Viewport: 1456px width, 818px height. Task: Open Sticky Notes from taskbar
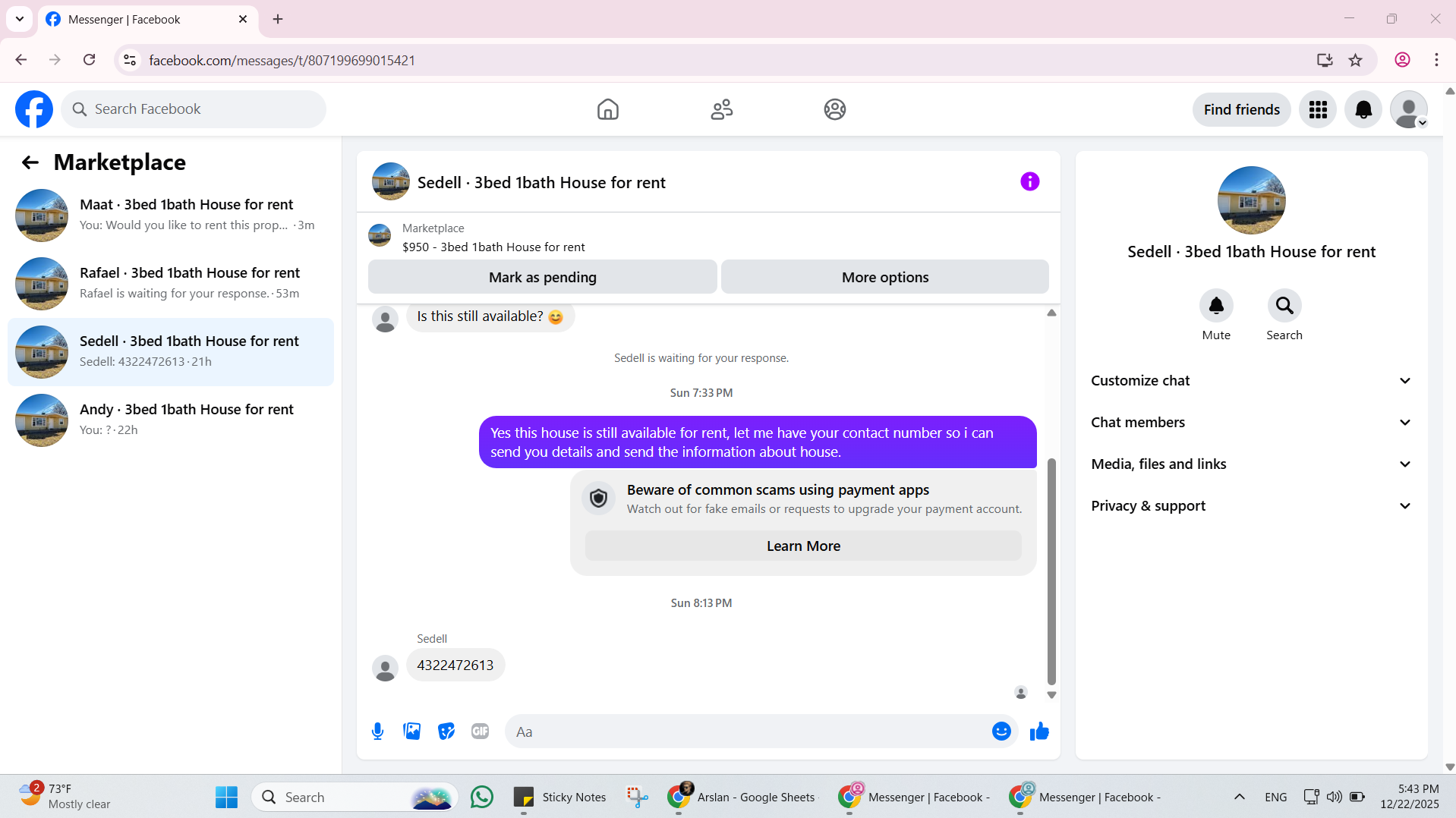(560, 797)
